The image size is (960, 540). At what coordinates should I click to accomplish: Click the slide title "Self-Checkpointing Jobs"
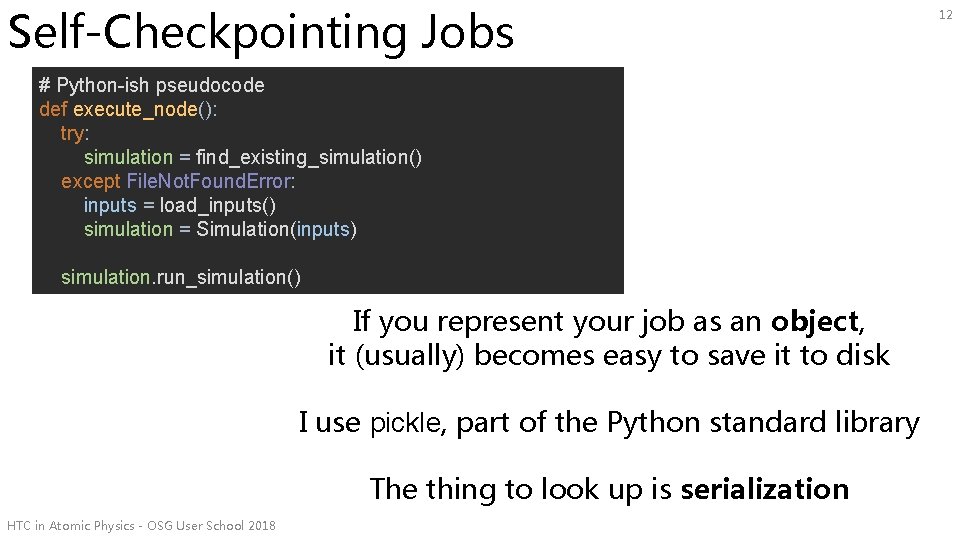[x=260, y=32]
